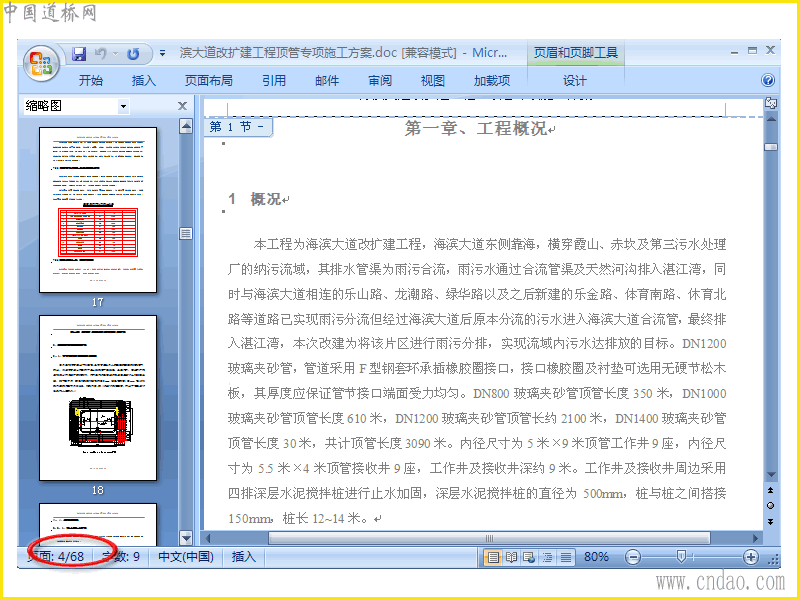Go to the 加载项 ribbon tab
The image size is (800, 600).
(x=492, y=81)
